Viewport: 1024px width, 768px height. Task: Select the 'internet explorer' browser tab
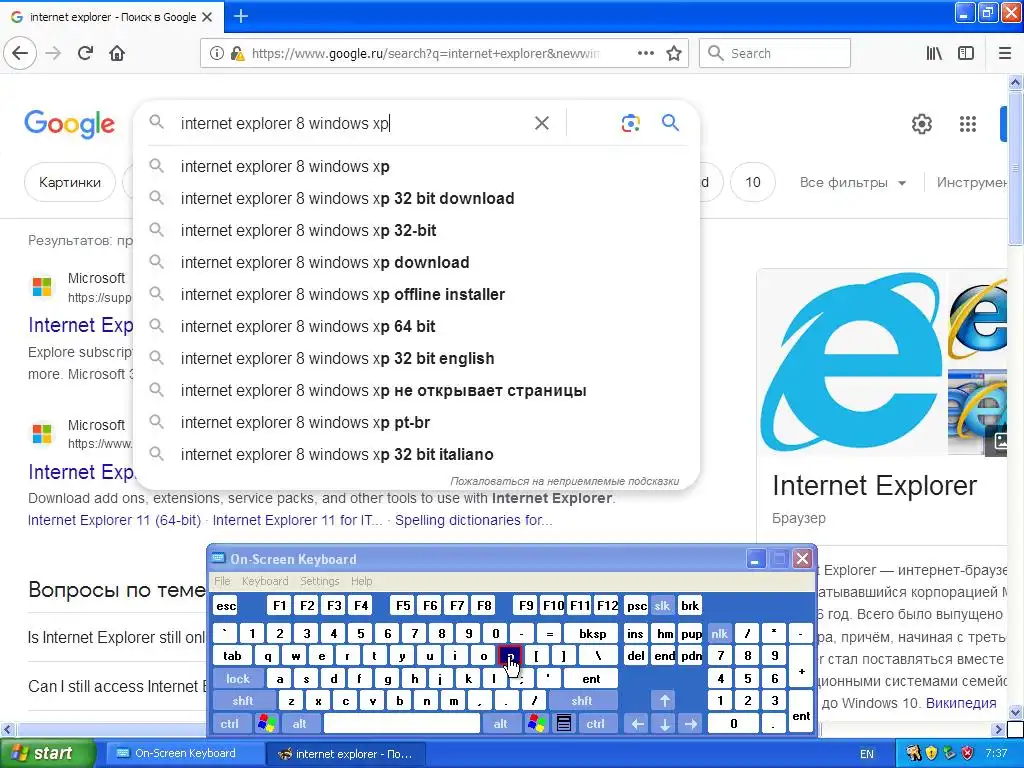pos(112,17)
